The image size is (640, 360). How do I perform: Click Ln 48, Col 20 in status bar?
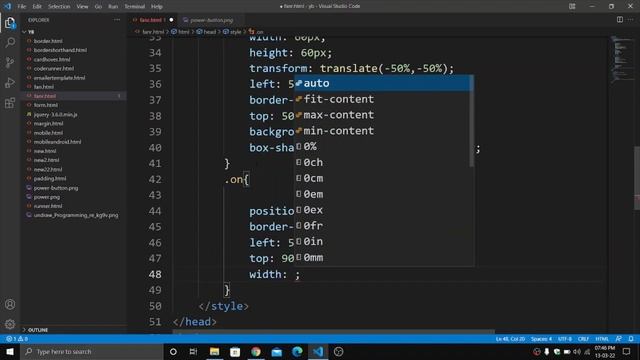coord(510,339)
